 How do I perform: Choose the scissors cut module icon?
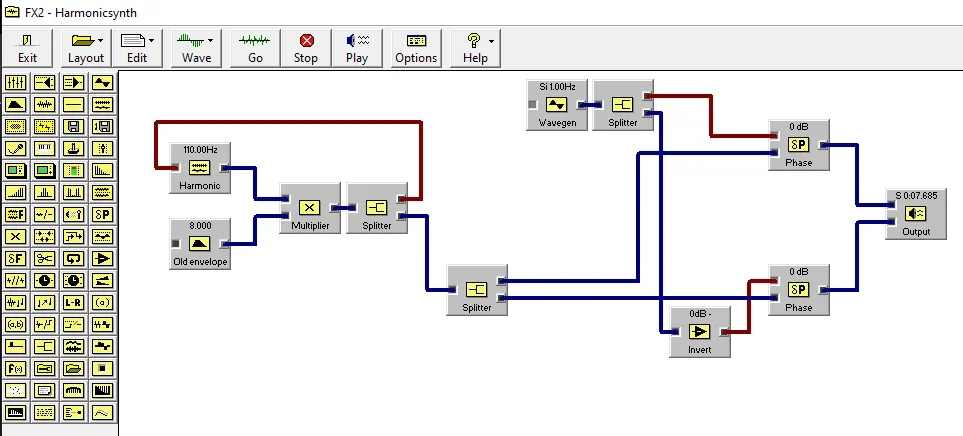tap(44, 259)
